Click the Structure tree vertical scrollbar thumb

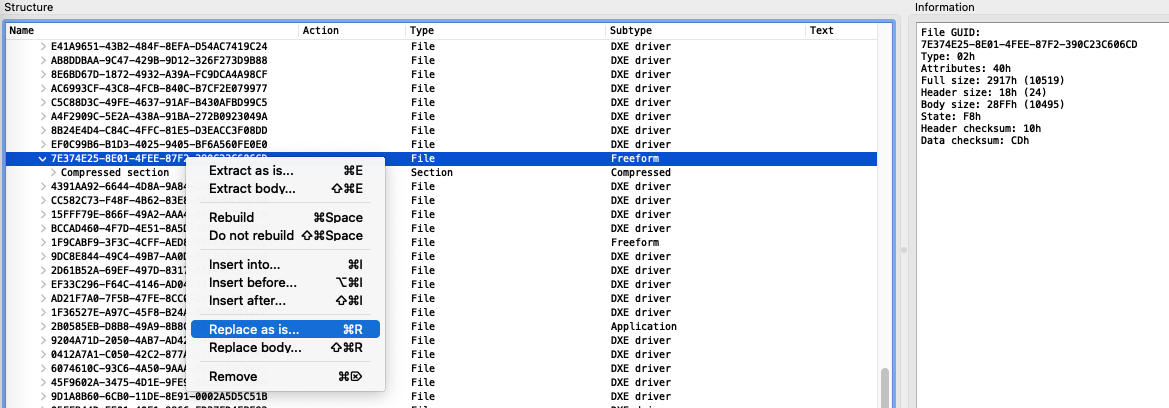[885, 386]
